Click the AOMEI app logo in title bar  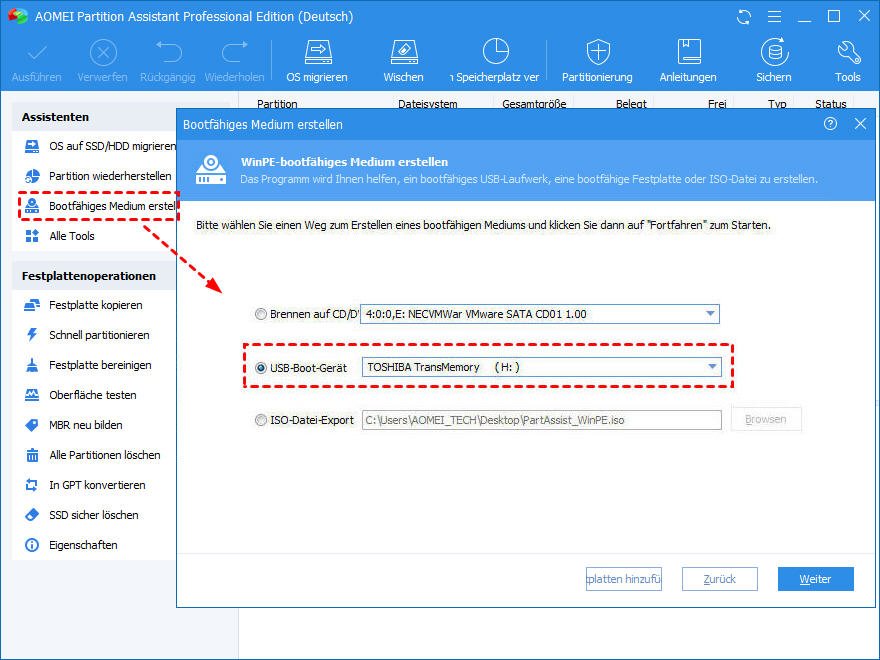tap(17, 16)
